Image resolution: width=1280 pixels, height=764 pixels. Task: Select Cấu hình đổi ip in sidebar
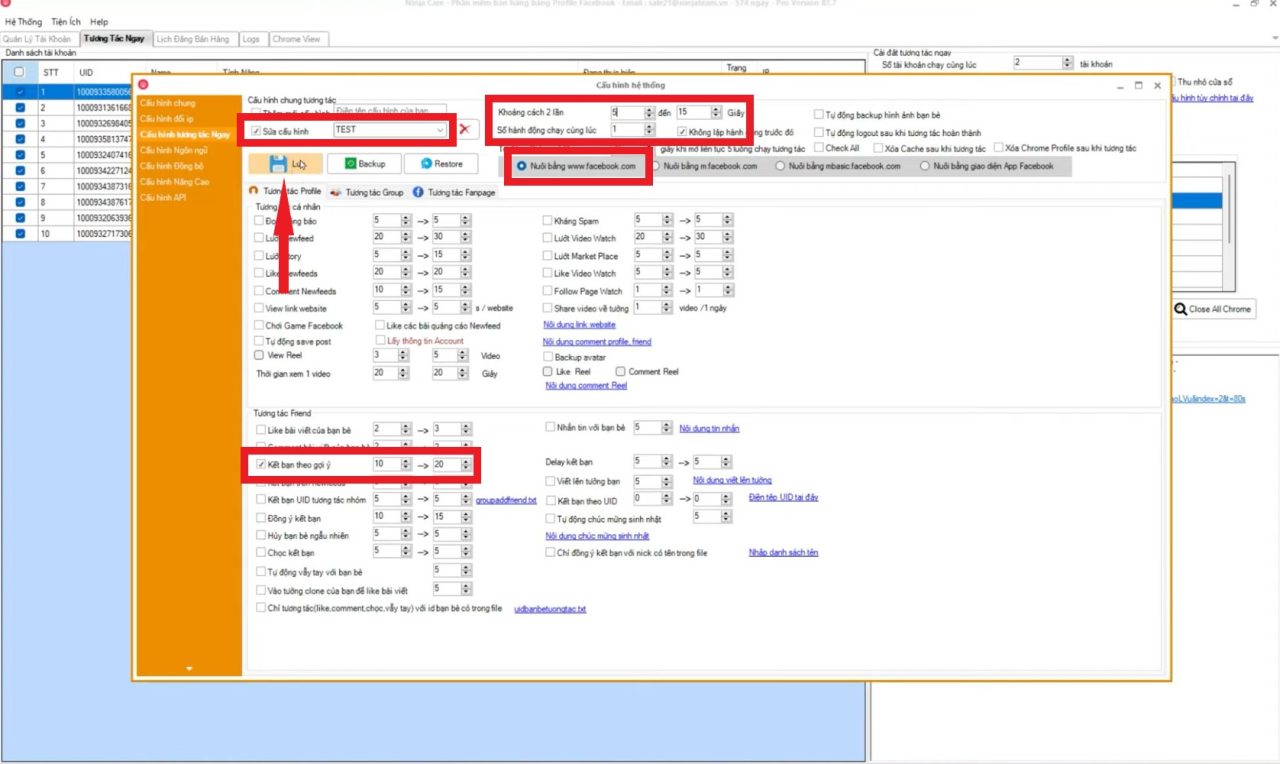click(x=167, y=119)
